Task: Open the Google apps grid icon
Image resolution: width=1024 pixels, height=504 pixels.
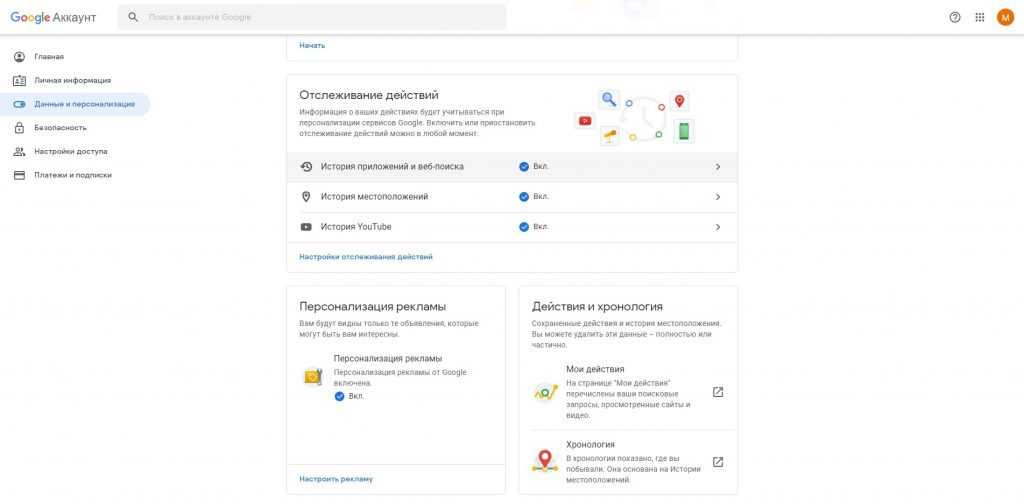Action: pyautogui.click(x=980, y=17)
